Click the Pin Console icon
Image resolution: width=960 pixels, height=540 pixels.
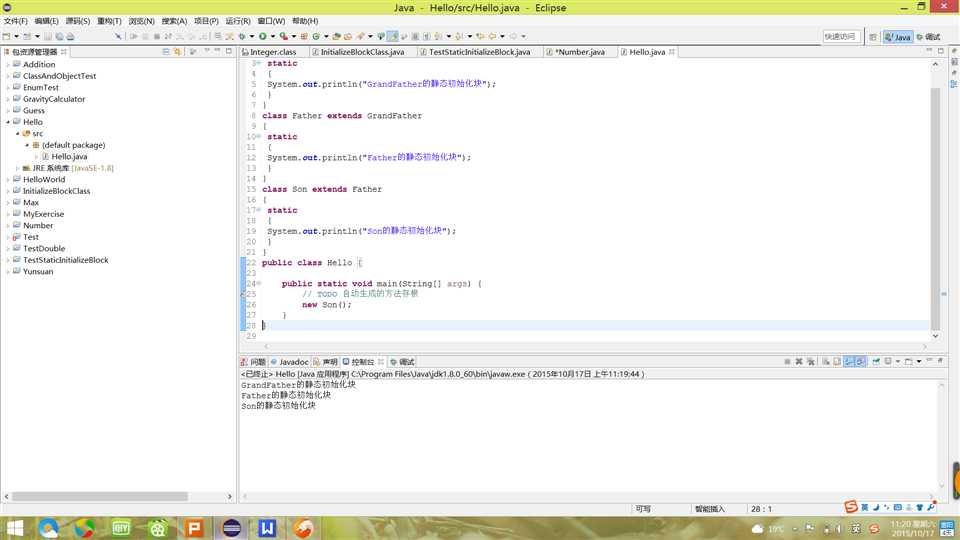[x=876, y=361]
